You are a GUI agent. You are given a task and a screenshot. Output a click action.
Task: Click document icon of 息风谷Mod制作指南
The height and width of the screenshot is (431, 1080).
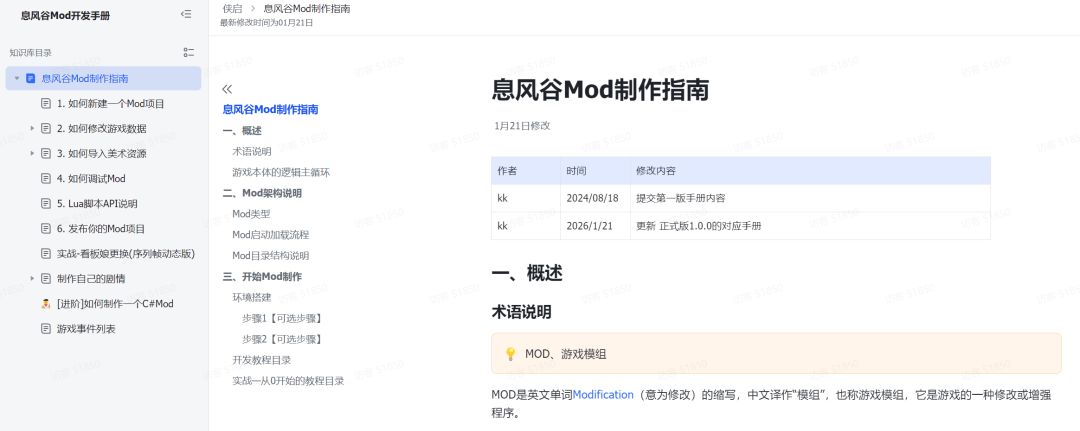[30, 78]
